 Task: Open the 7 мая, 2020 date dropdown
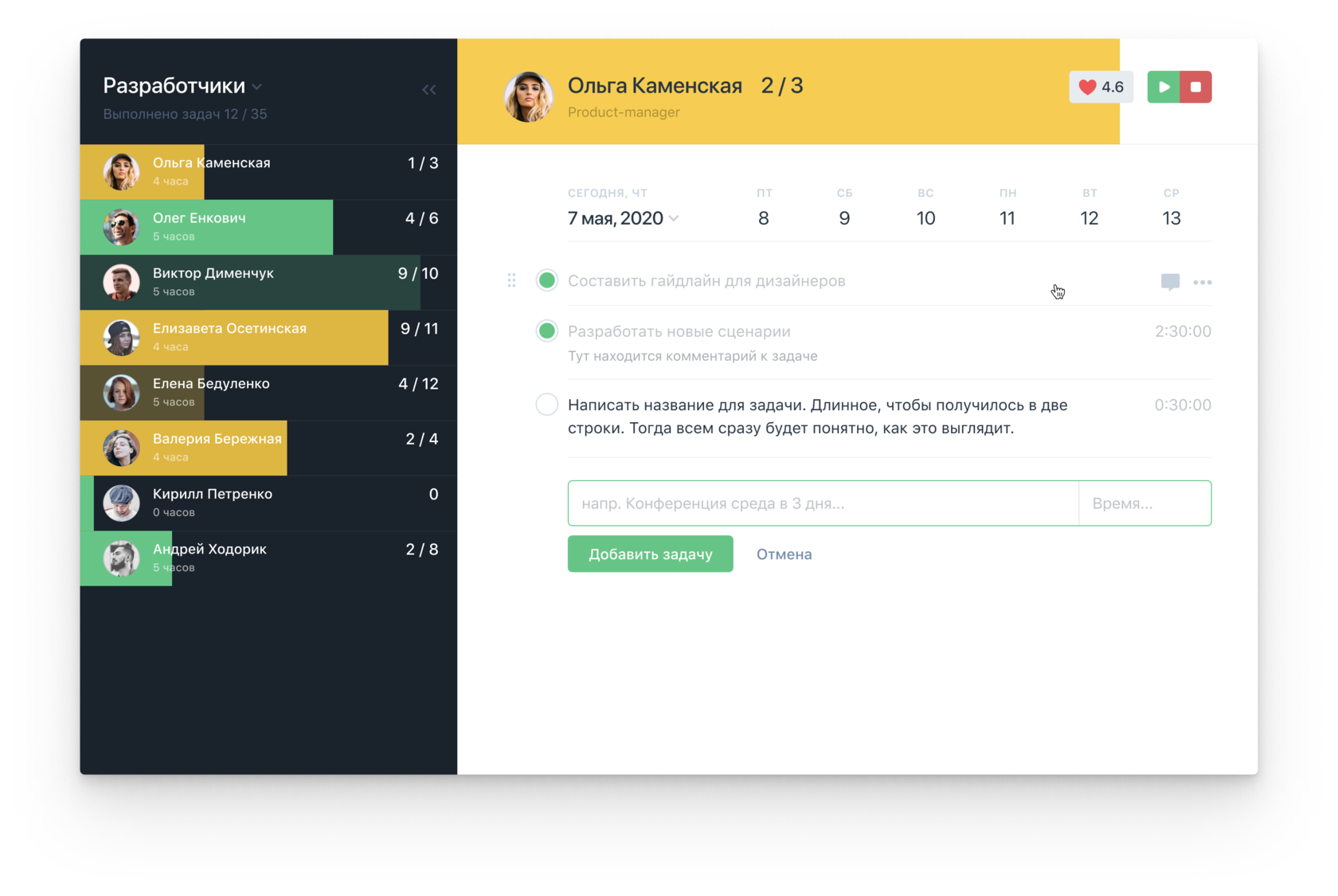point(623,218)
